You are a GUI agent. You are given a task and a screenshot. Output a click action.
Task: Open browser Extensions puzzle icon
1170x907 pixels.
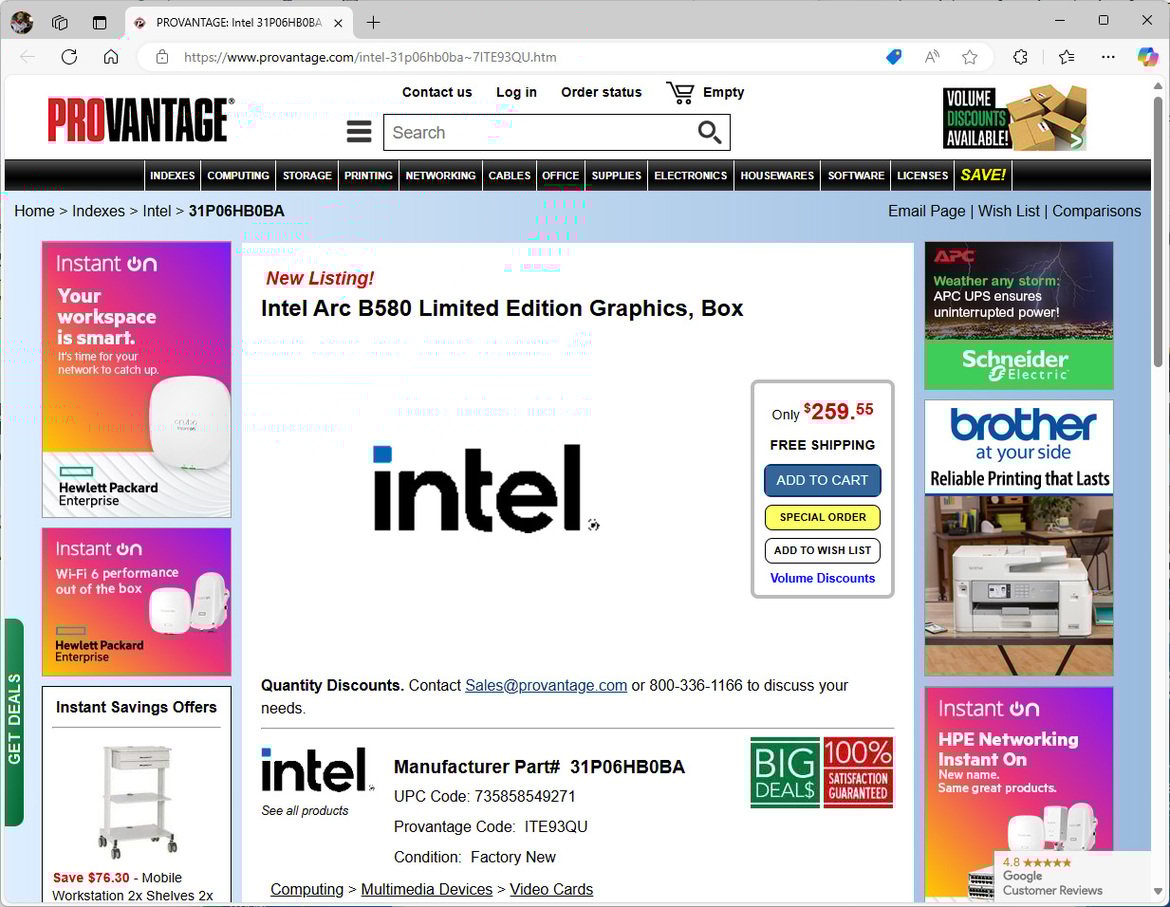(x=1020, y=57)
